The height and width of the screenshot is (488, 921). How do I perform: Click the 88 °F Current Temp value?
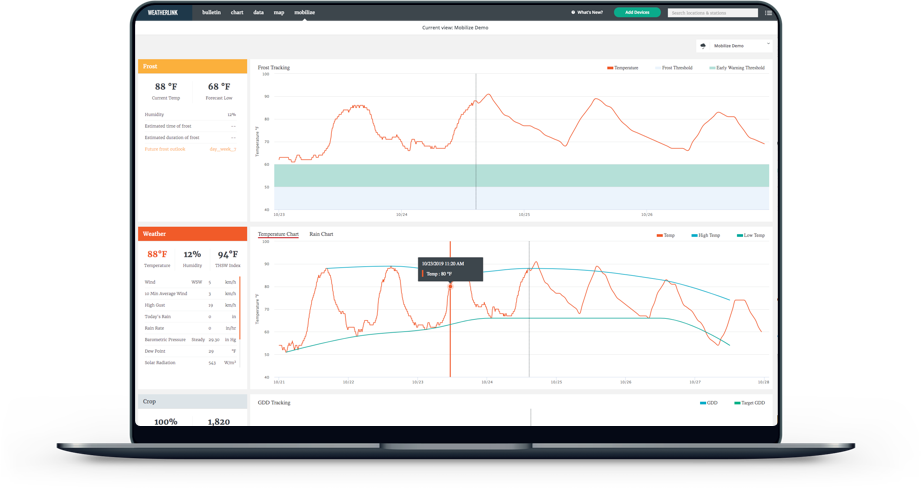tap(166, 87)
